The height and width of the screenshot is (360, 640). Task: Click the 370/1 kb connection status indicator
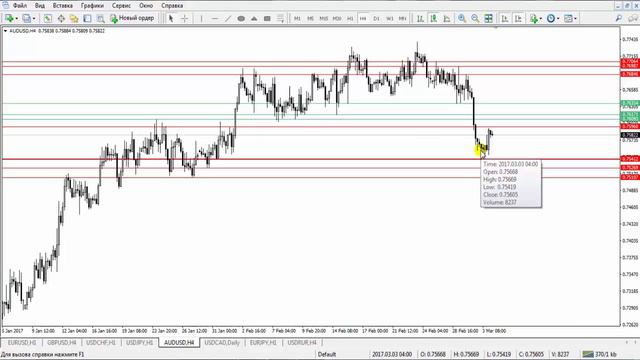600,354
